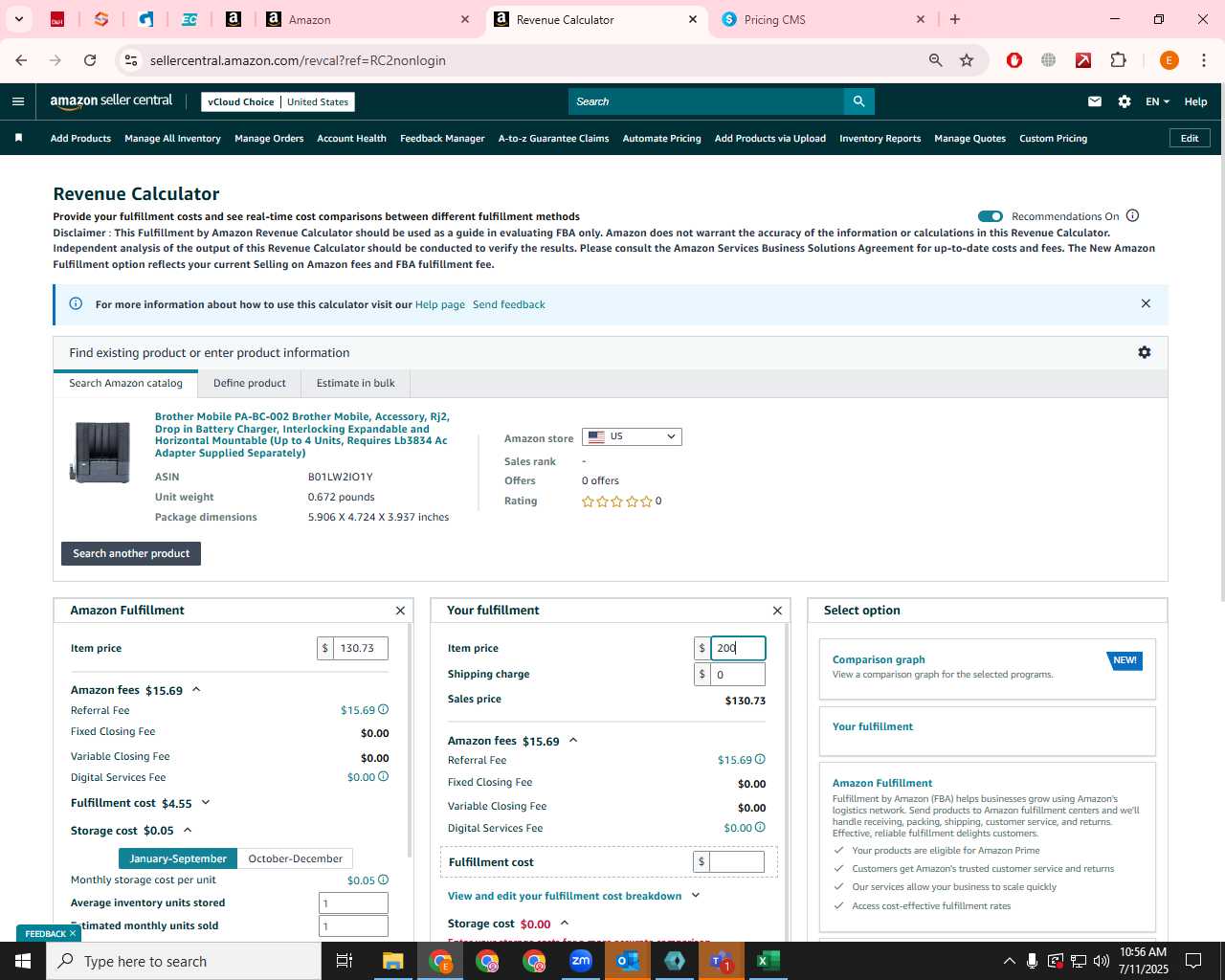Collapse Storage cost $0.05 section
The image size is (1225, 980).
click(x=188, y=830)
